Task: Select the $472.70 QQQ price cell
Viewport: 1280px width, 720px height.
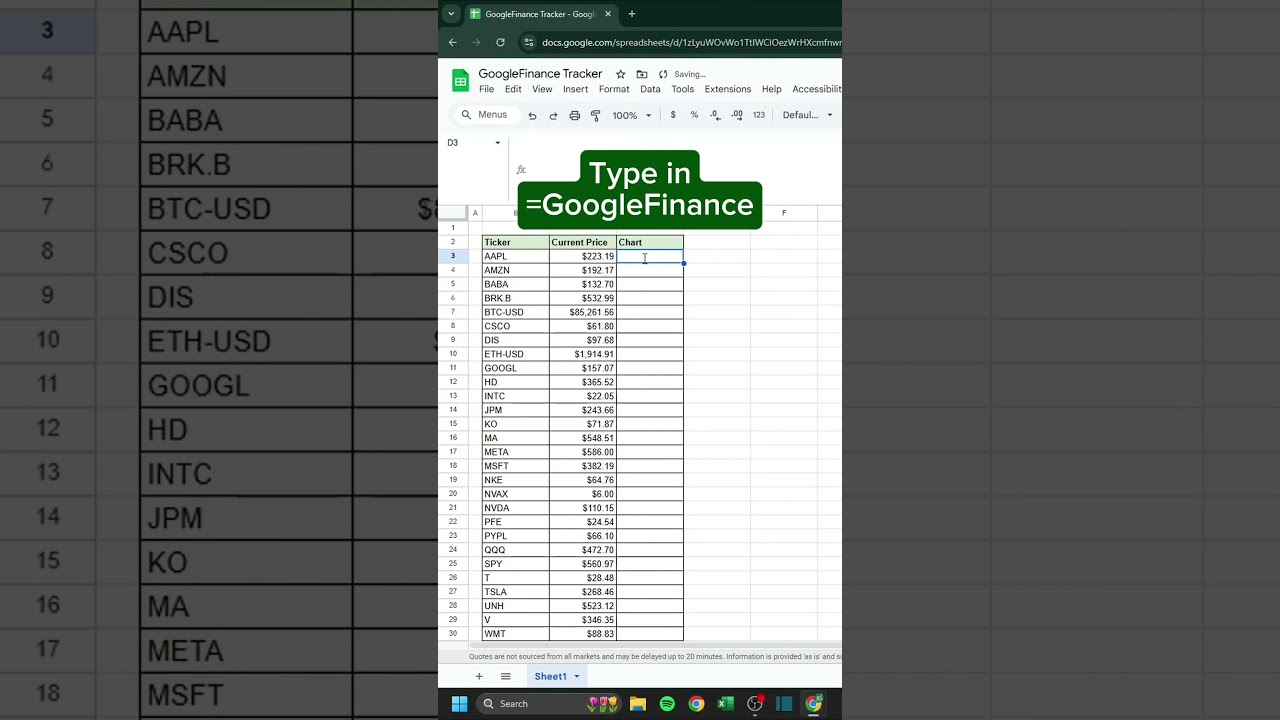Action: pyautogui.click(x=583, y=550)
